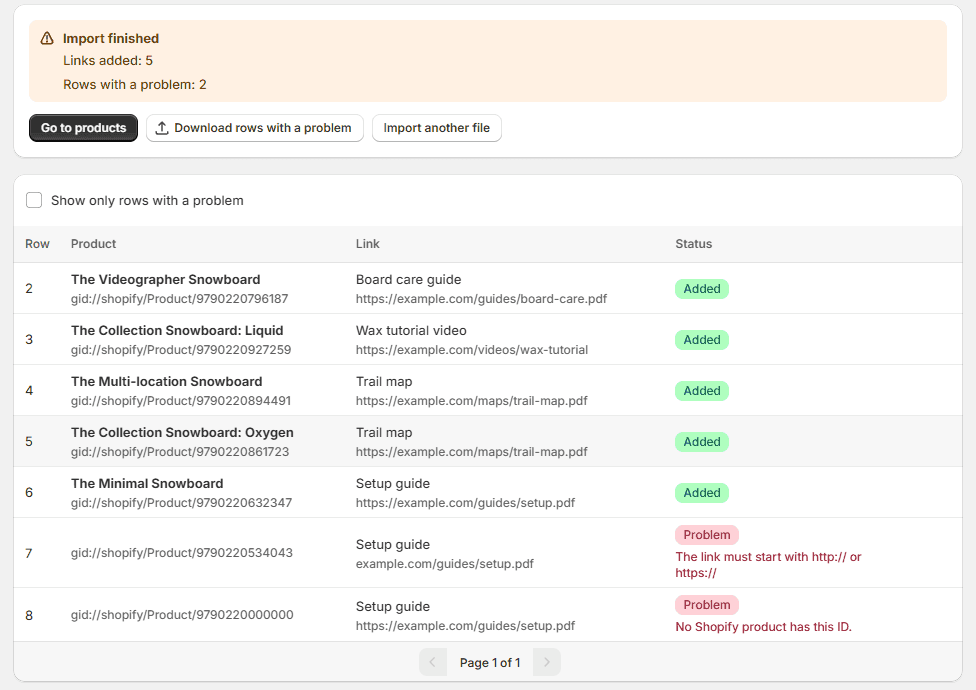976x690 pixels.
Task: Click row number 8
Action: [x=29, y=615]
